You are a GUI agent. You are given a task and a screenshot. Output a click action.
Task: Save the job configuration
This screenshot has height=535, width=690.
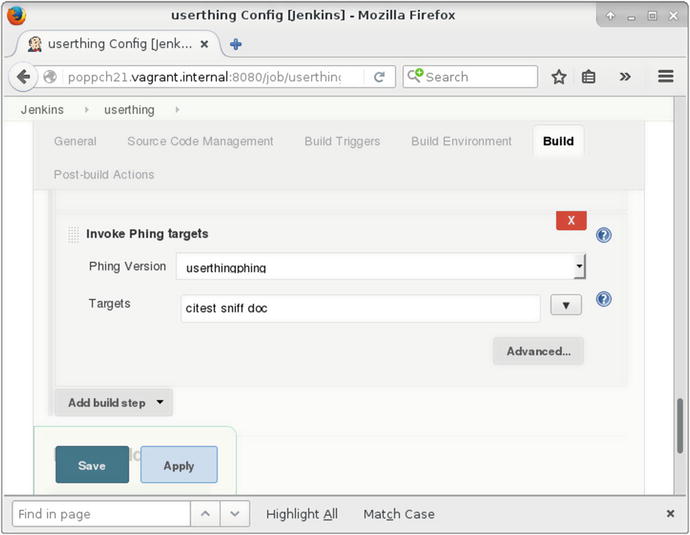pyautogui.click(x=92, y=465)
